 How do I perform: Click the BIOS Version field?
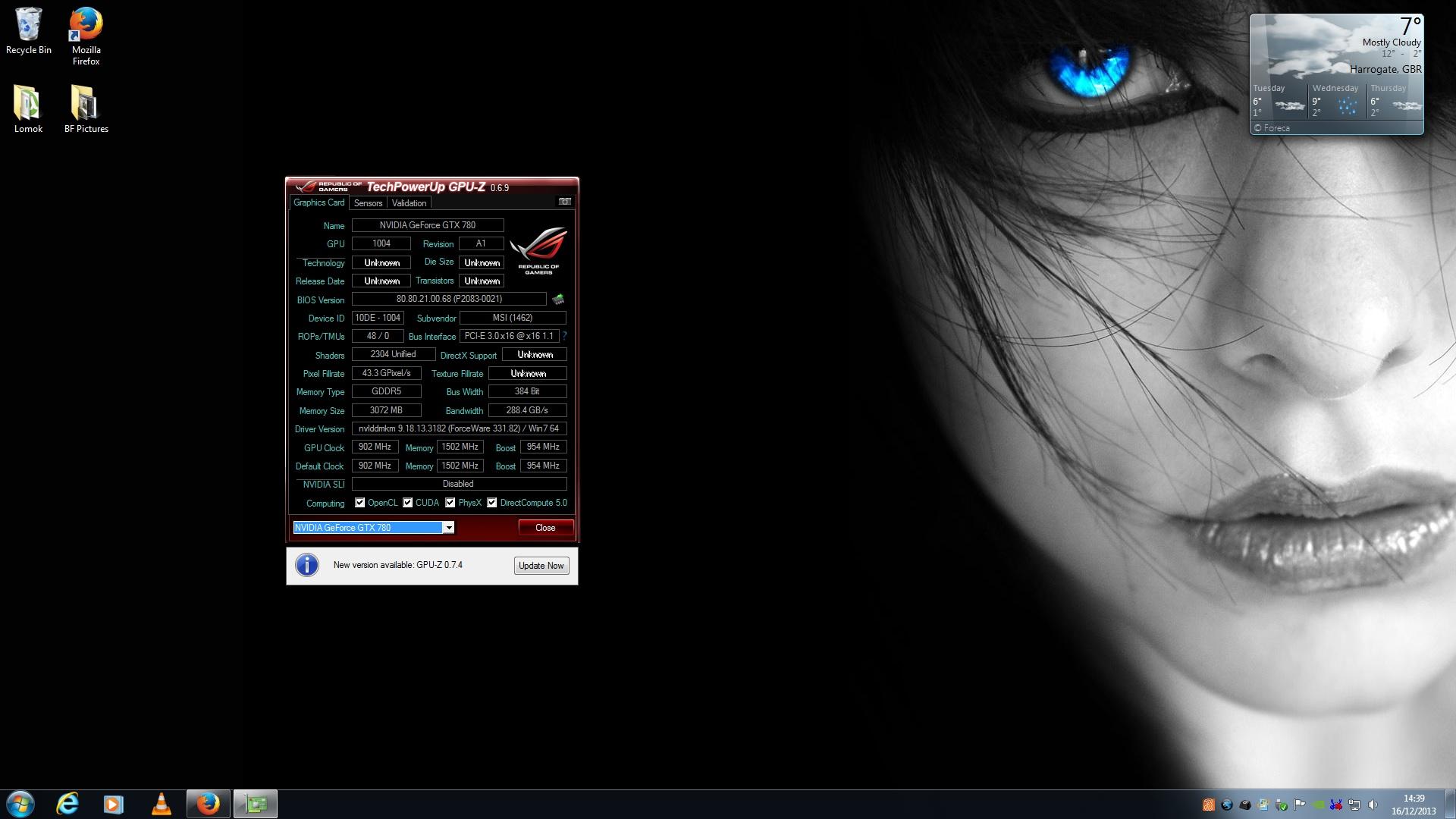point(449,299)
